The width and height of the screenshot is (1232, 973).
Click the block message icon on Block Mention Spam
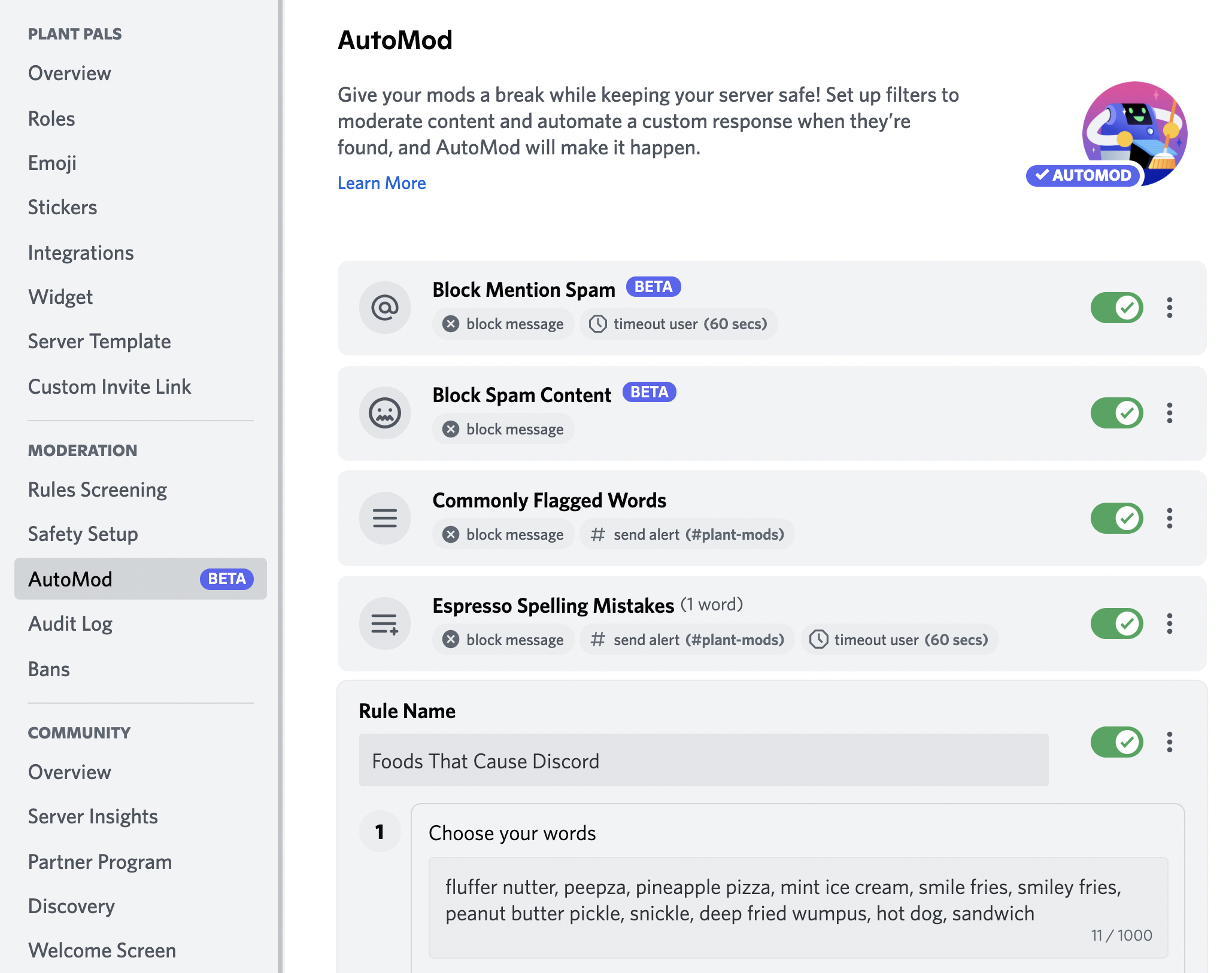pyautogui.click(x=450, y=324)
